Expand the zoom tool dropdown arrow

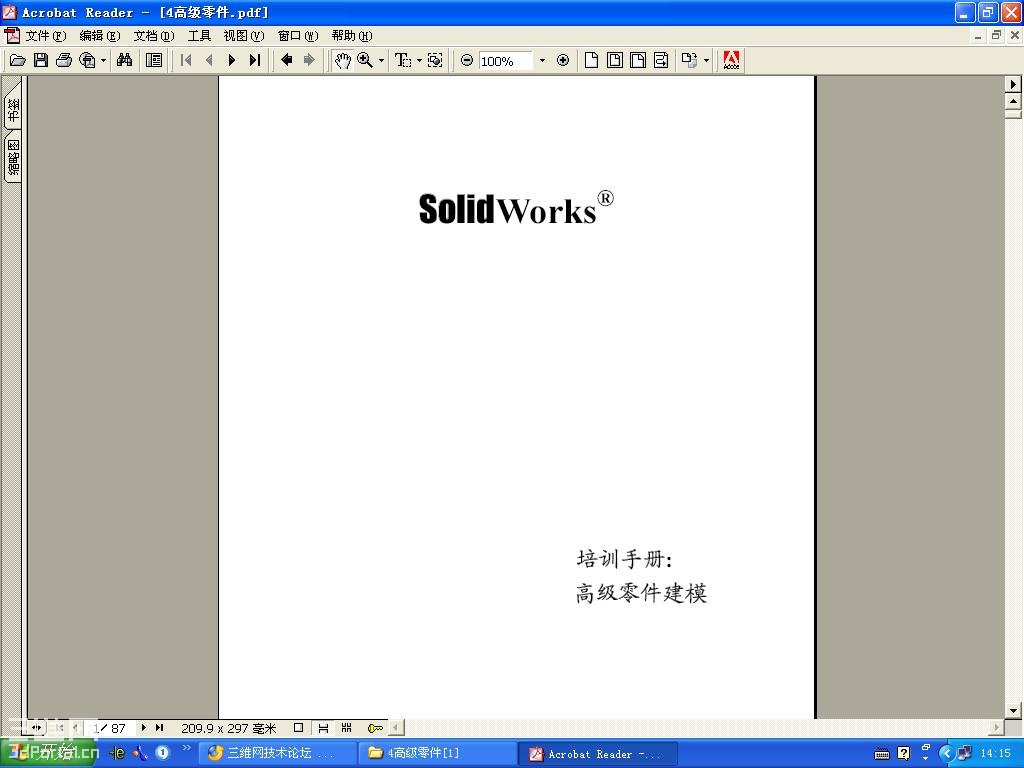click(x=381, y=61)
